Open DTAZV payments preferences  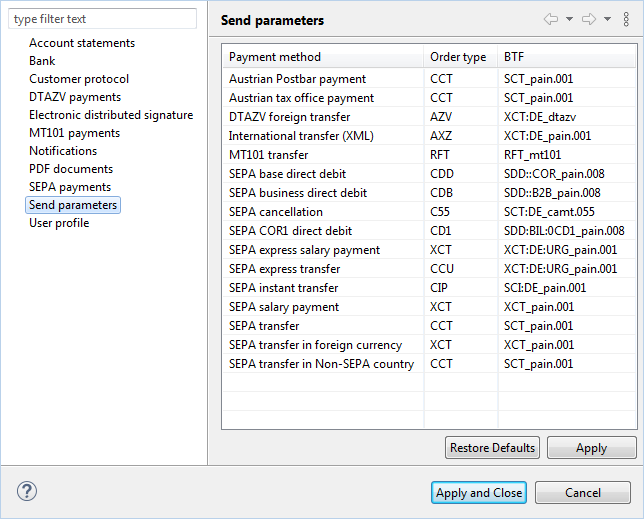tap(75, 97)
